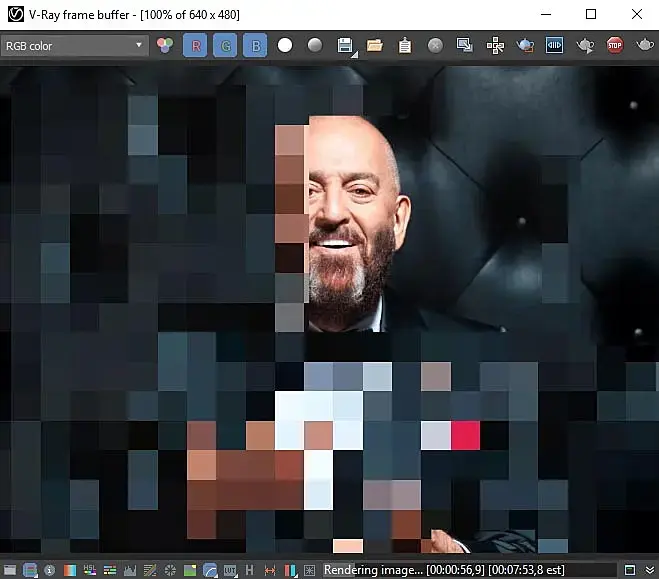This screenshot has height=579, width=659.
Task: Toggle the red channel button
Action: tap(195, 45)
